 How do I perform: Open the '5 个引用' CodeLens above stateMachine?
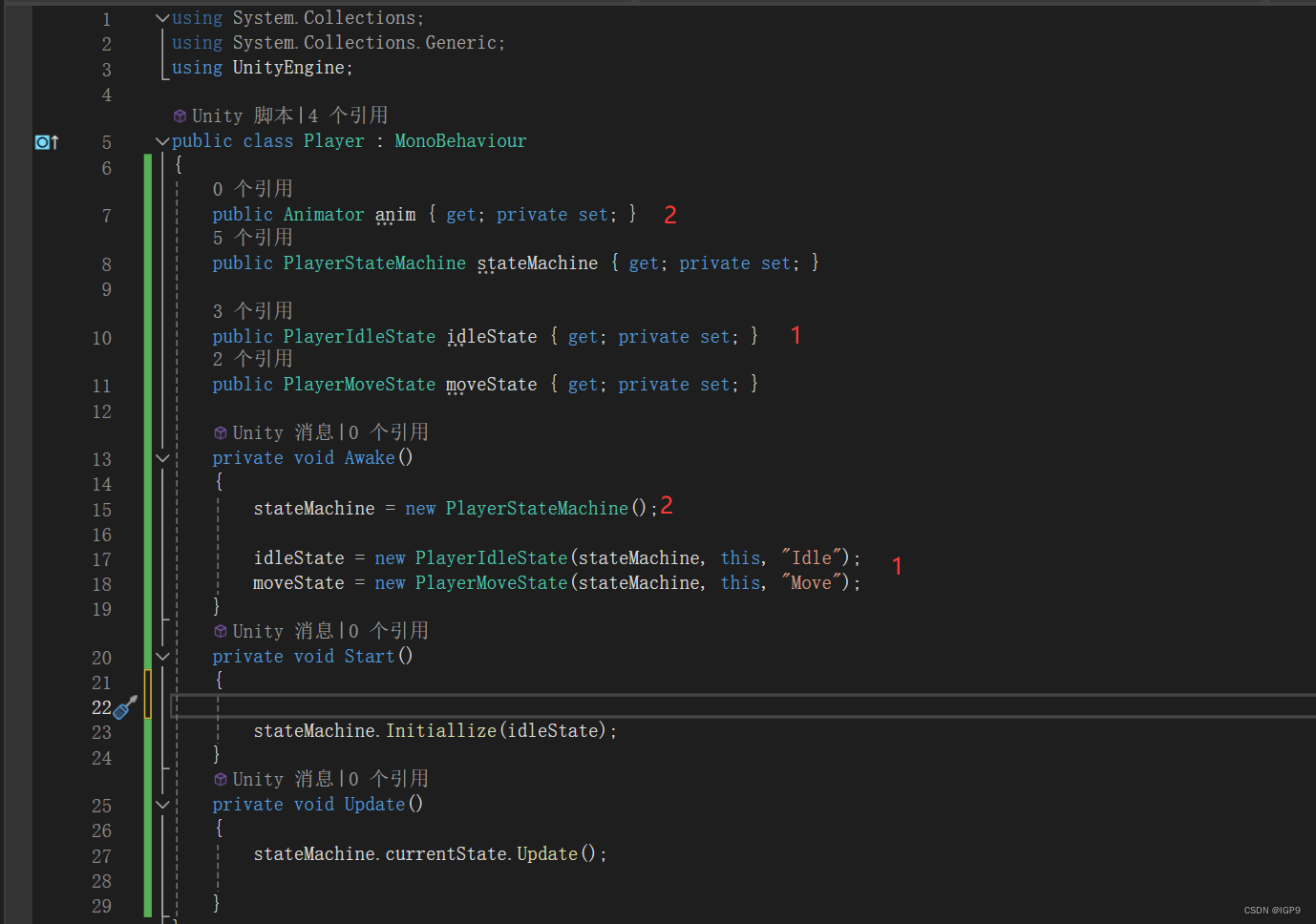tap(253, 238)
